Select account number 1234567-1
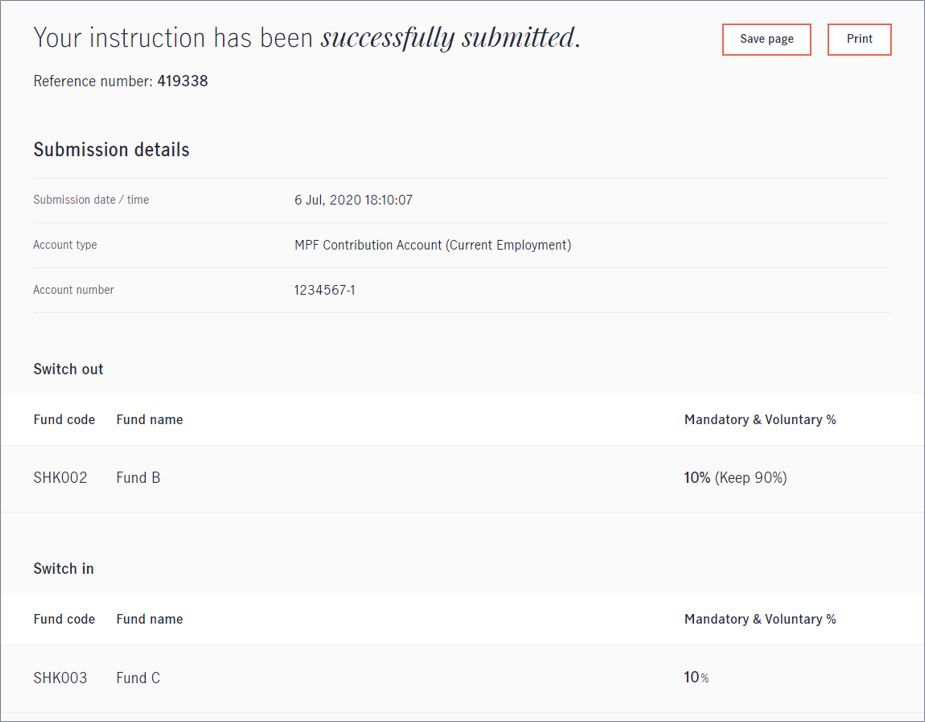The height and width of the screenshot is (722, 925). 324,290
